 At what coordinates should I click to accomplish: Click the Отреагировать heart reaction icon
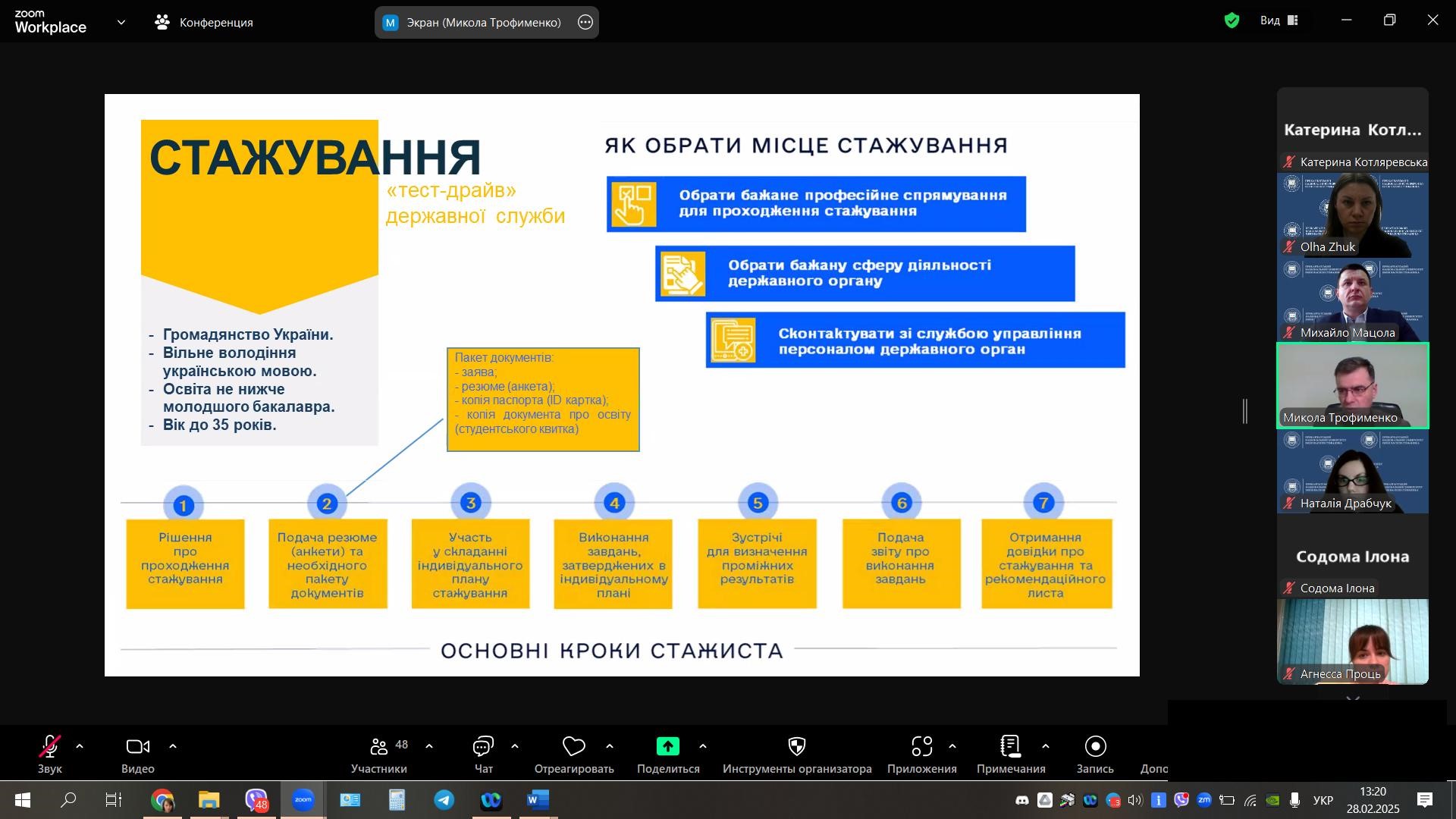tap(573, 748)
